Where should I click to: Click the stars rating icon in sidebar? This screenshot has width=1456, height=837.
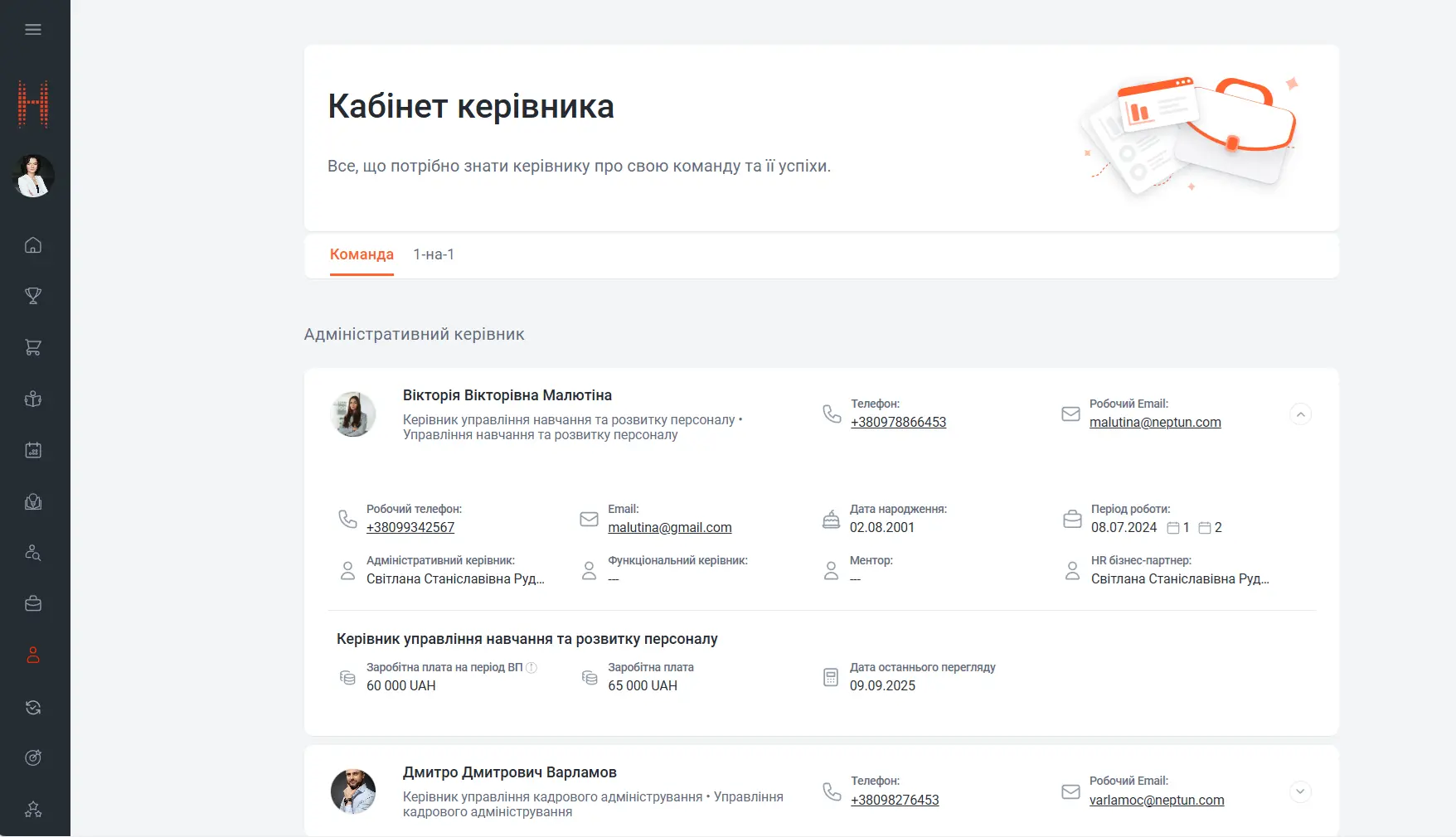(x=33, y=809)
